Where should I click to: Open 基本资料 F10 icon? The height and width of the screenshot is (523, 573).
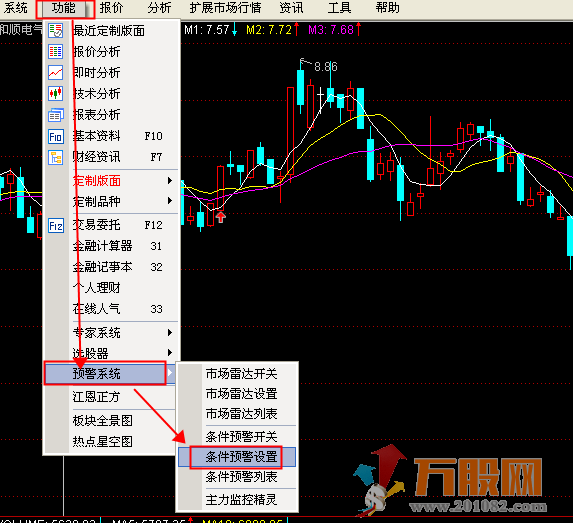56,136
